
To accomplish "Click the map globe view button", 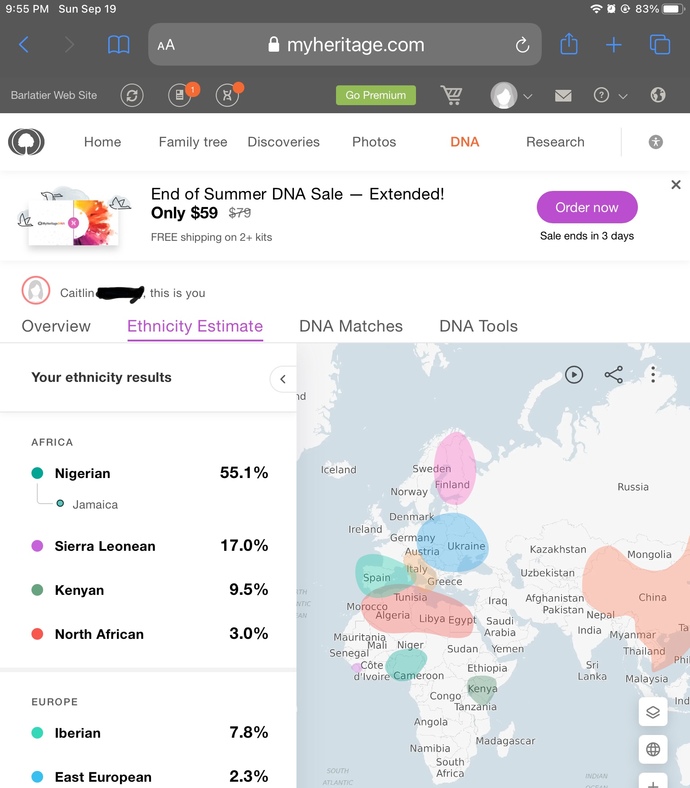I will point(653,749).
